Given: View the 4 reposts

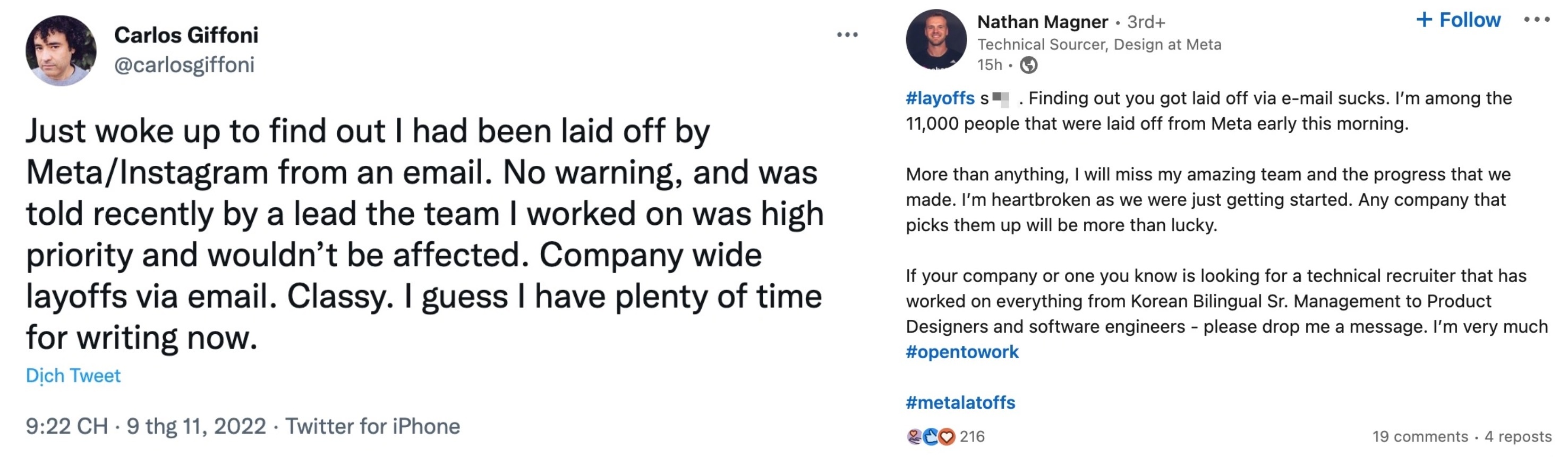Looking at the screenshot, I should coord(1518,436).
